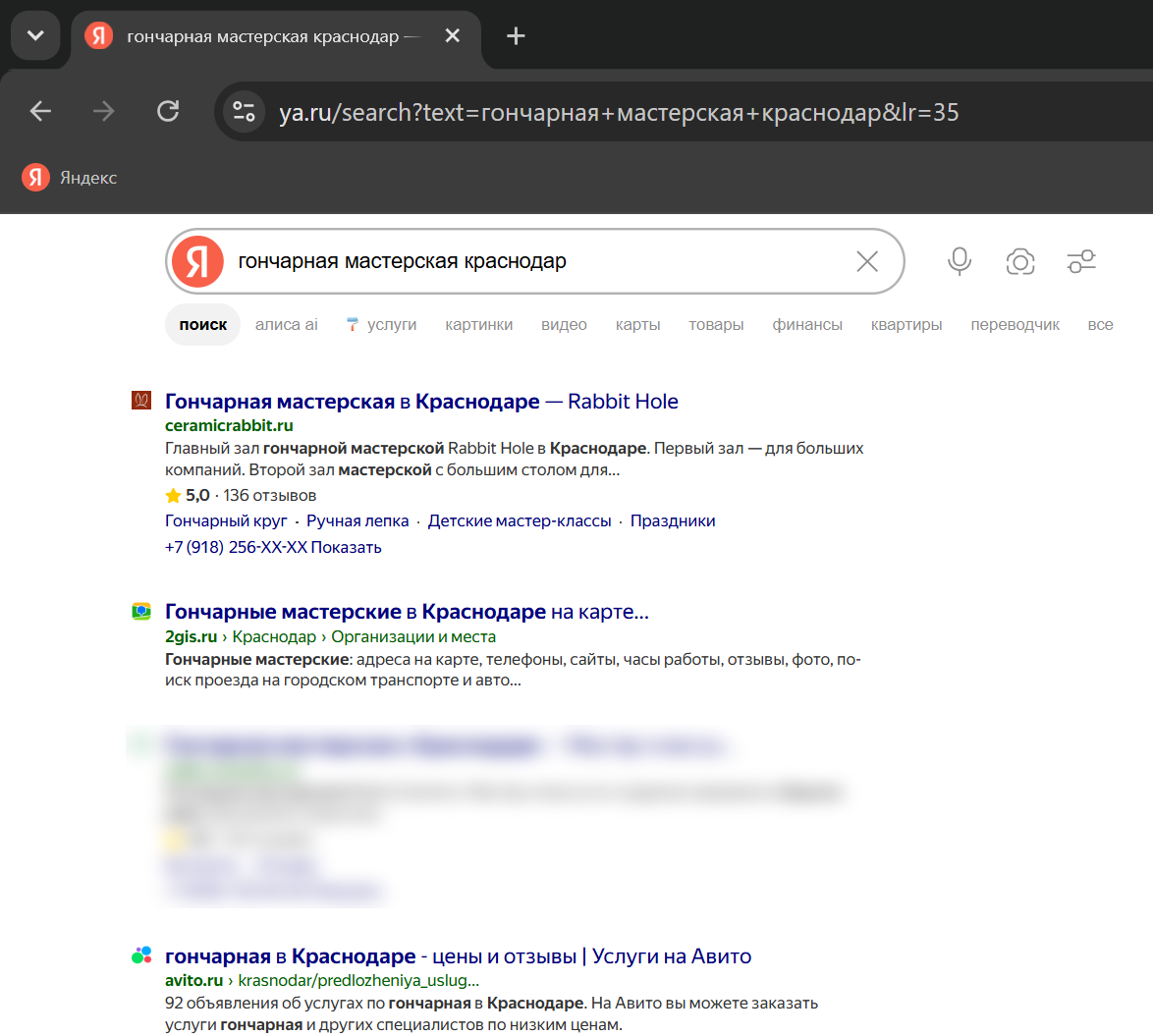Click the Avito favicon

coord(141,955)
